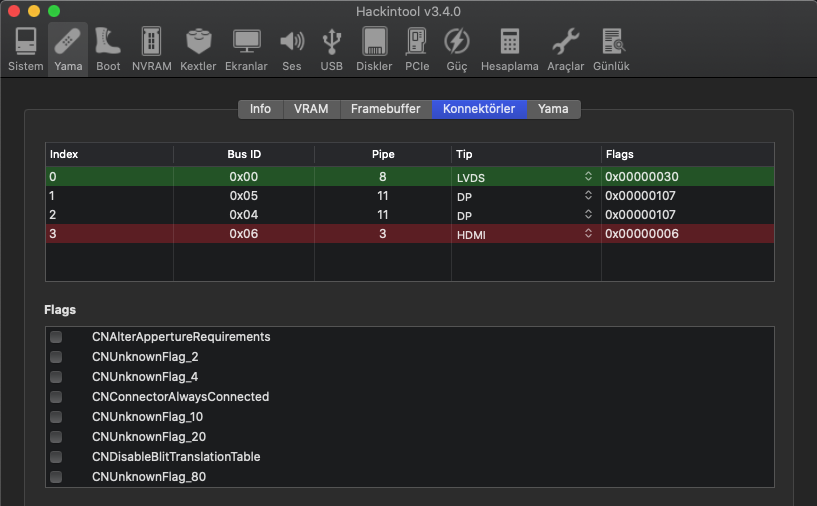
Task: Toggle the CNConnectorAlwaysConnected checkbox
Action: 56,397
